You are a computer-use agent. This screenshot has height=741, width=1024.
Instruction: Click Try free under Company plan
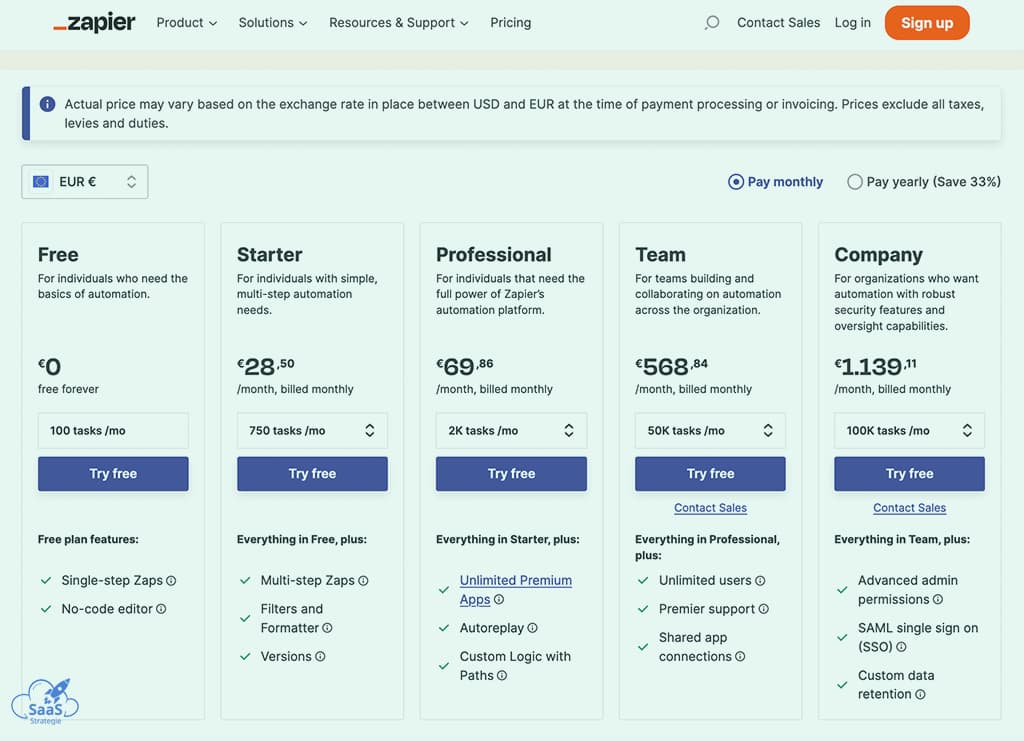910,473
